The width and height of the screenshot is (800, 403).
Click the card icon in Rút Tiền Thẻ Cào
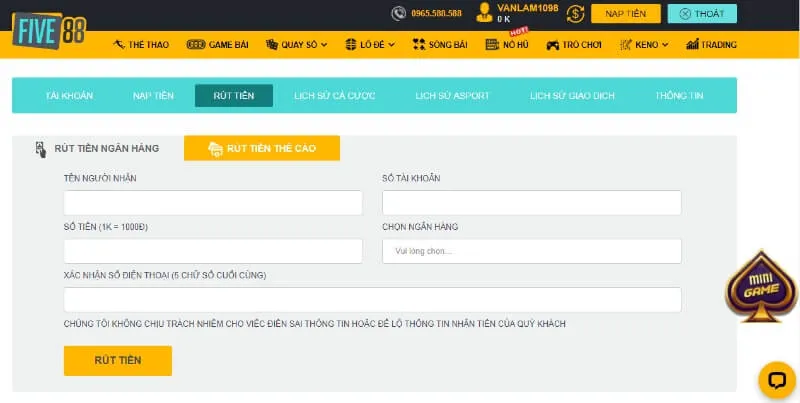215,149
